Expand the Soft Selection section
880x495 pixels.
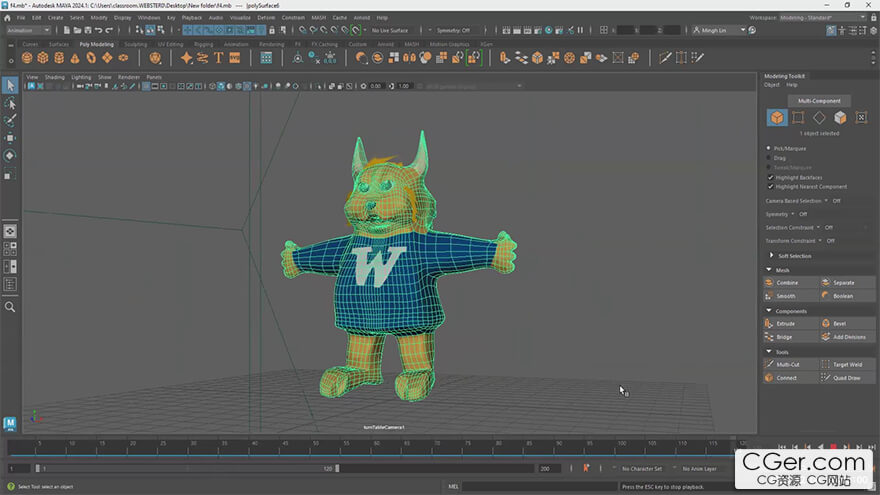click(772, 255)
